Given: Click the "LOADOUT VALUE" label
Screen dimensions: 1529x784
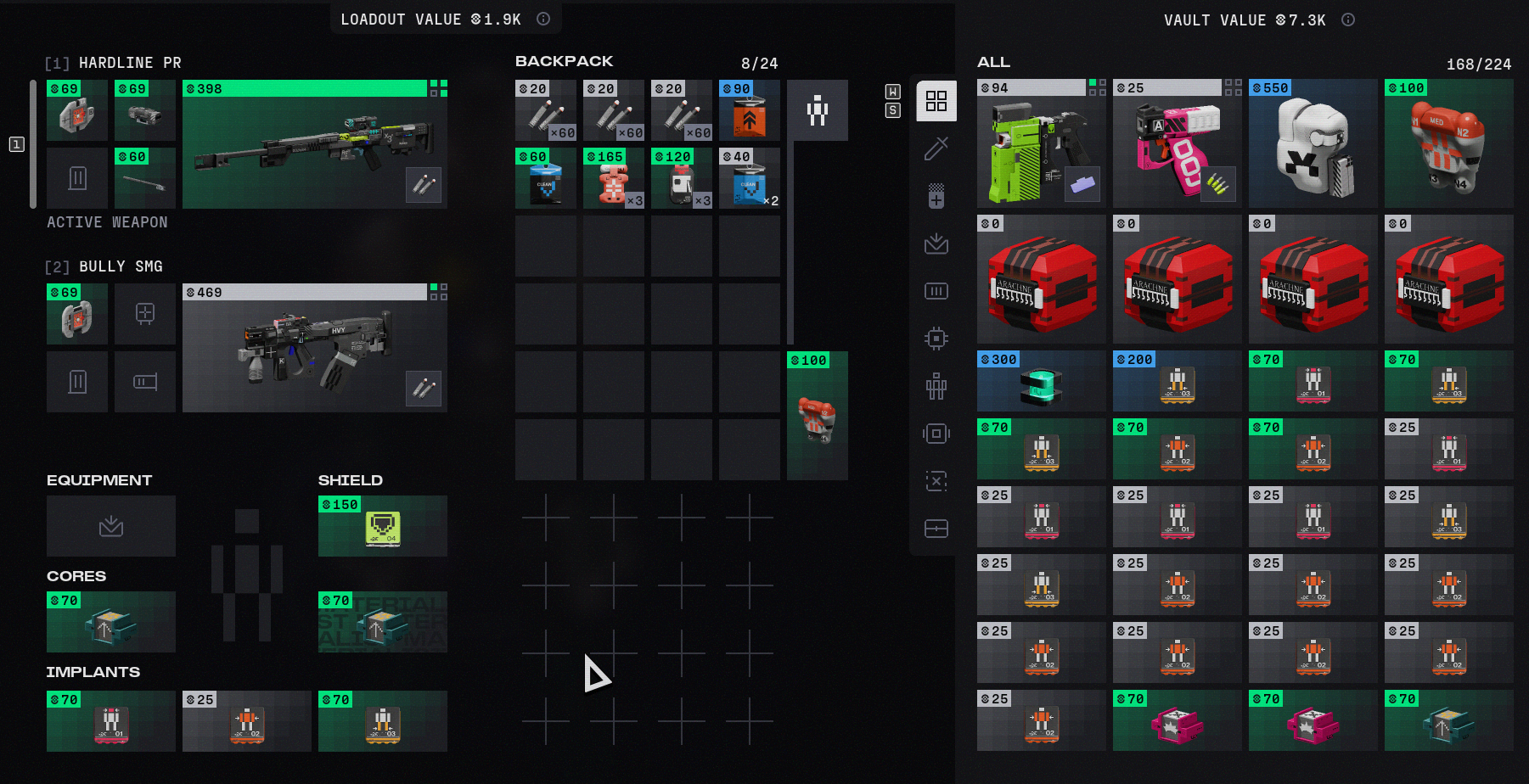Looking at the screenshot, I should tap(401, 20).
